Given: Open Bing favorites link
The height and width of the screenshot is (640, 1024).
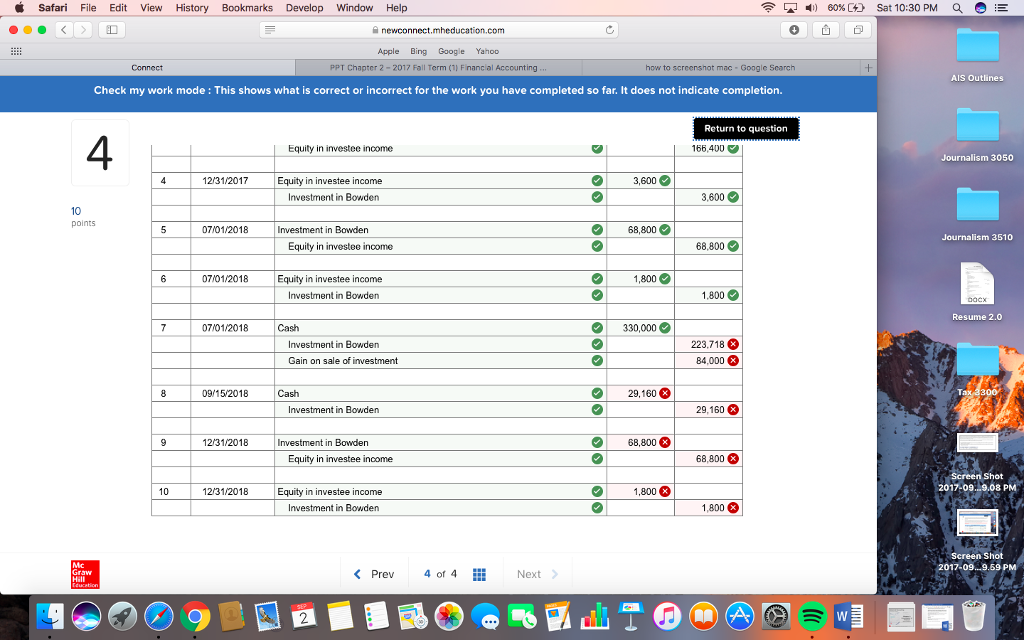Looking at the screenshot, I should tap(419, 51).
